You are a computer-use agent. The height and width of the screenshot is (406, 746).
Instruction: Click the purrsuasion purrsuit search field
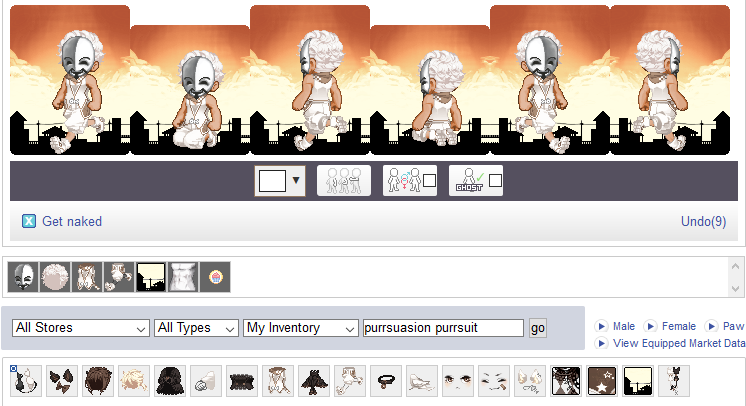(443, 328)
